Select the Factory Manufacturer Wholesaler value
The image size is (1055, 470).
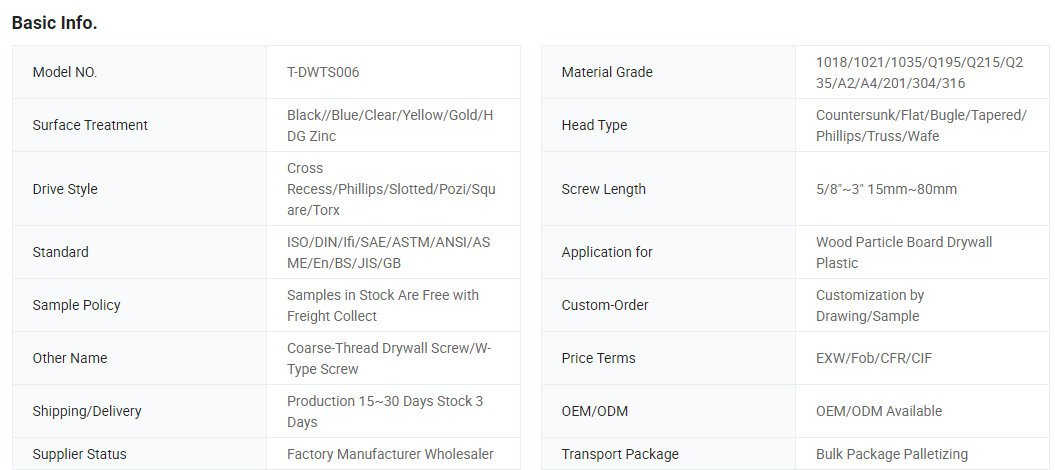click(390, 454)
